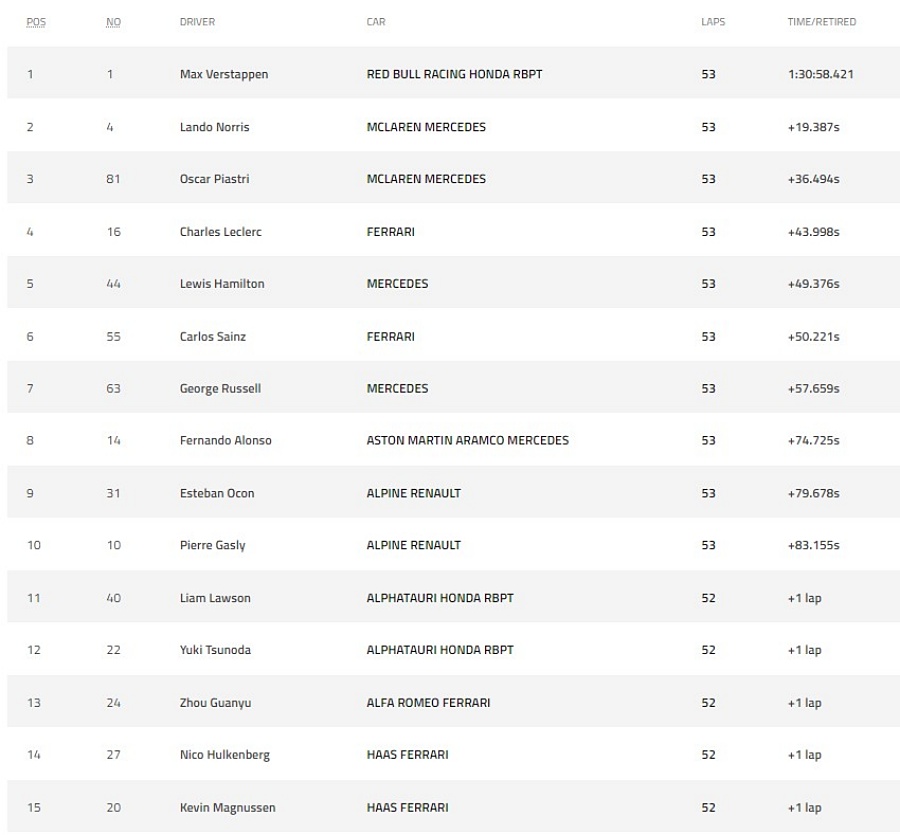Open Lando Norris driver link

[215, 127]
